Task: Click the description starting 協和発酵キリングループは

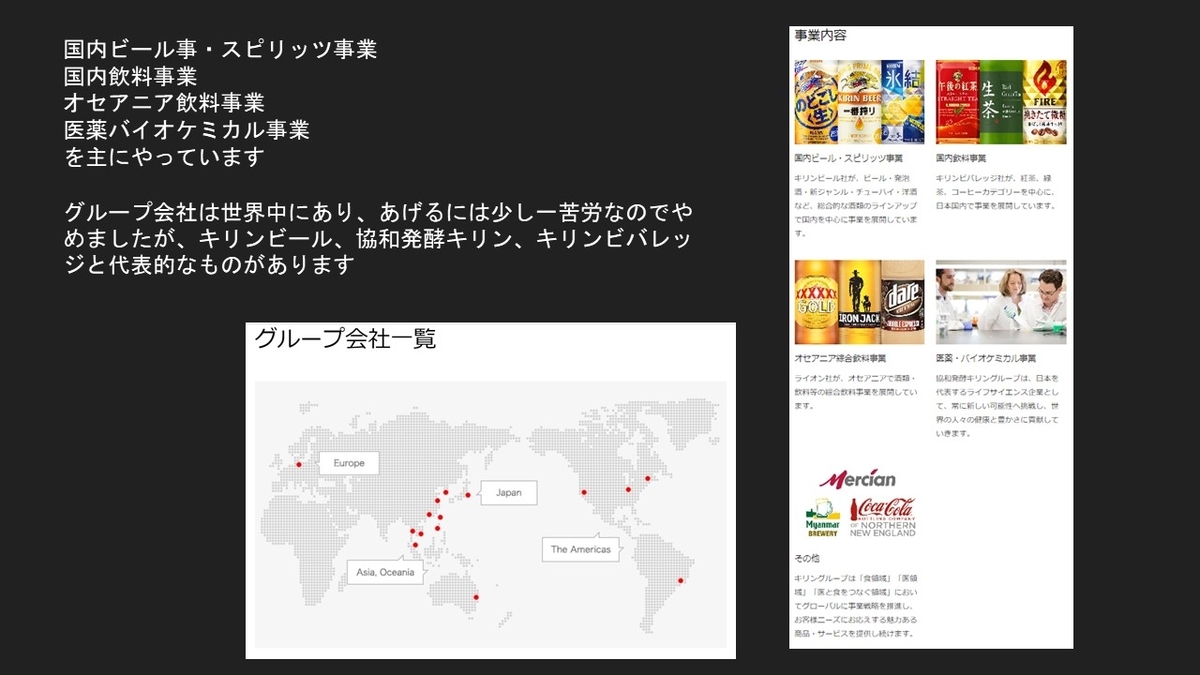Action: (x=998, y=405)
